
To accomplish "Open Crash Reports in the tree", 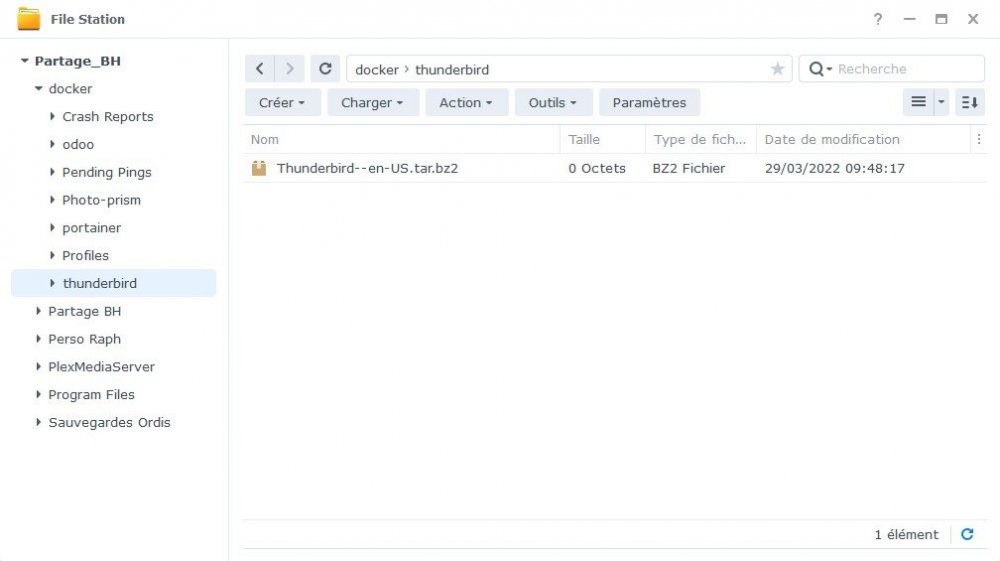I will [x=108, y=117].
